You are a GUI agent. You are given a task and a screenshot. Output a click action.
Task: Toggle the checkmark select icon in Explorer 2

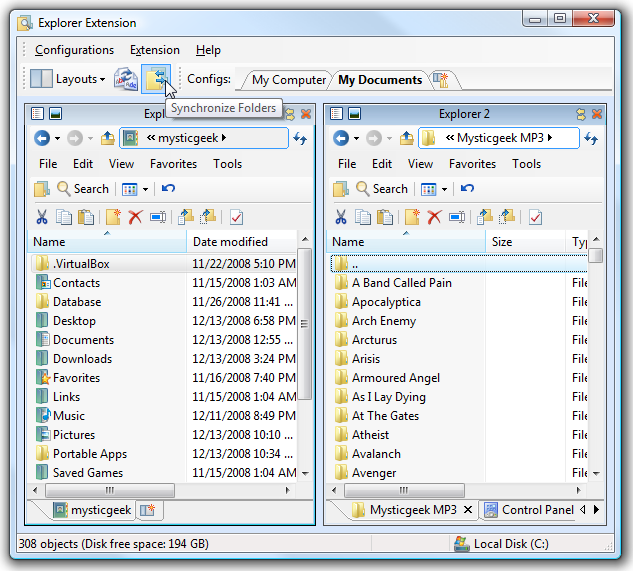pos(536,217)
